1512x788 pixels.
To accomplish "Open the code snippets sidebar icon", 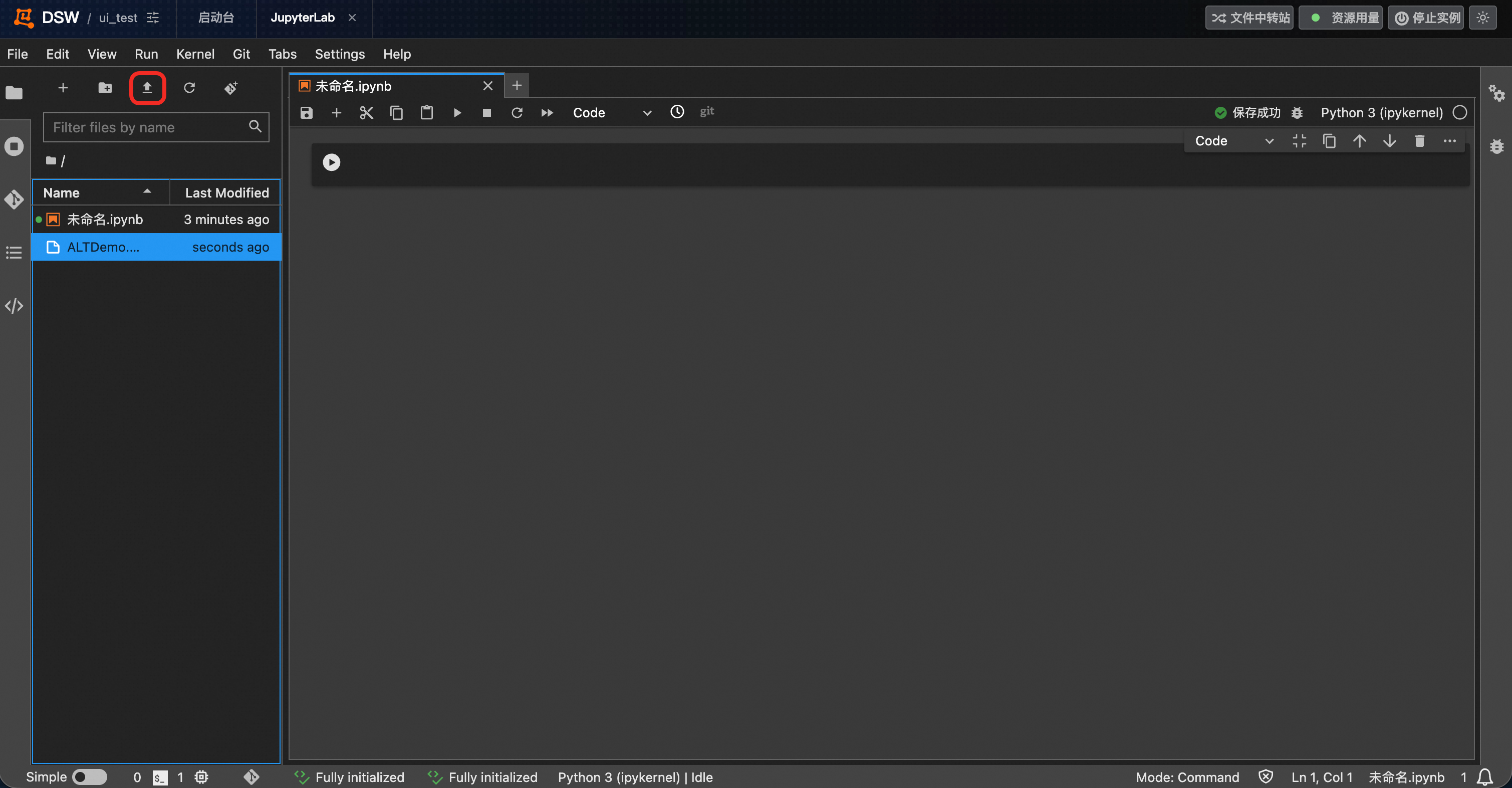I will pyautogui.click(x=14, y=306).
